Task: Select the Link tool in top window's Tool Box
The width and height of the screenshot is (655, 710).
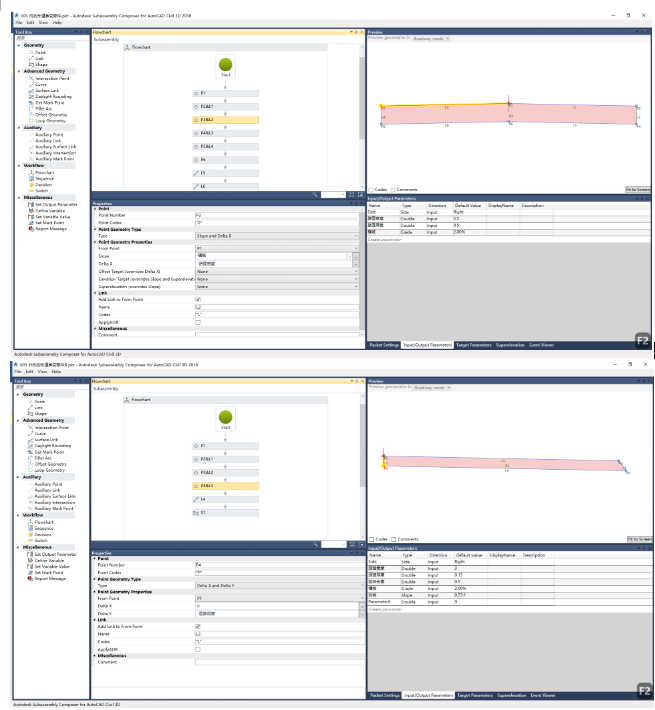Action: 39,58
